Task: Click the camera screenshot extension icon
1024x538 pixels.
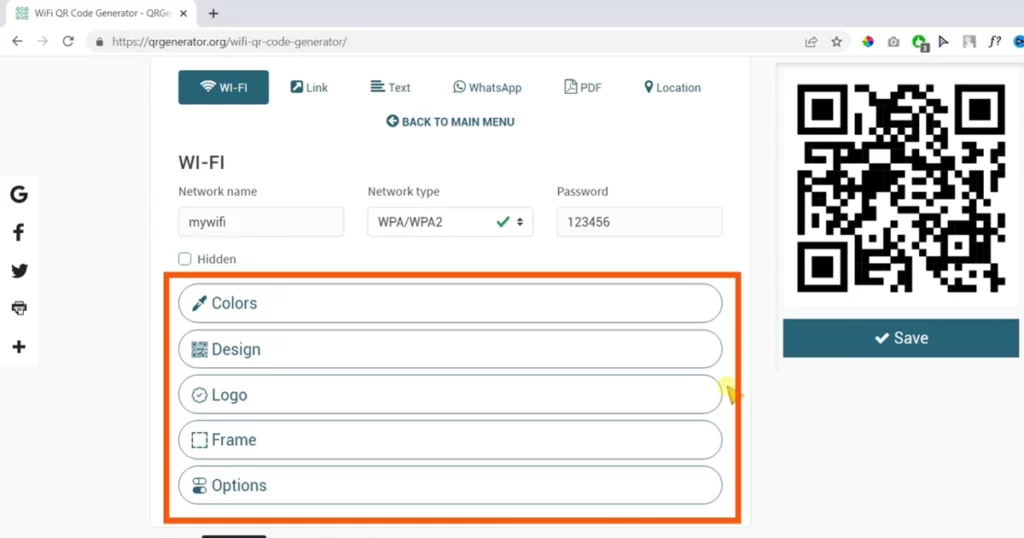Action: pos(893,42)
